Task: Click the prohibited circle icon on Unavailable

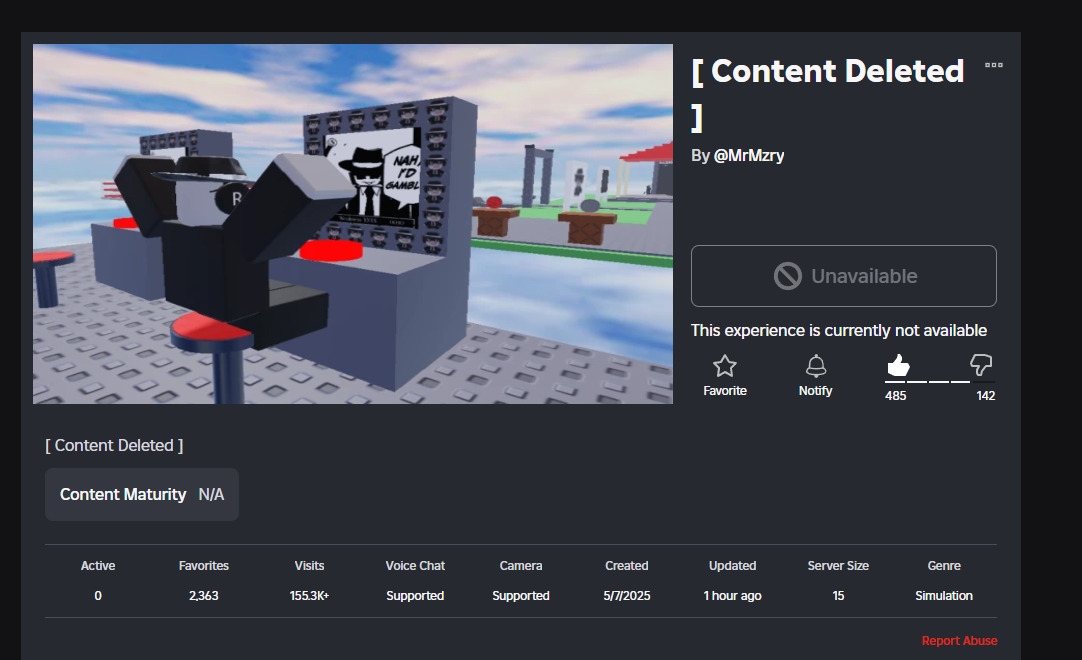Action: pos(787,276)
